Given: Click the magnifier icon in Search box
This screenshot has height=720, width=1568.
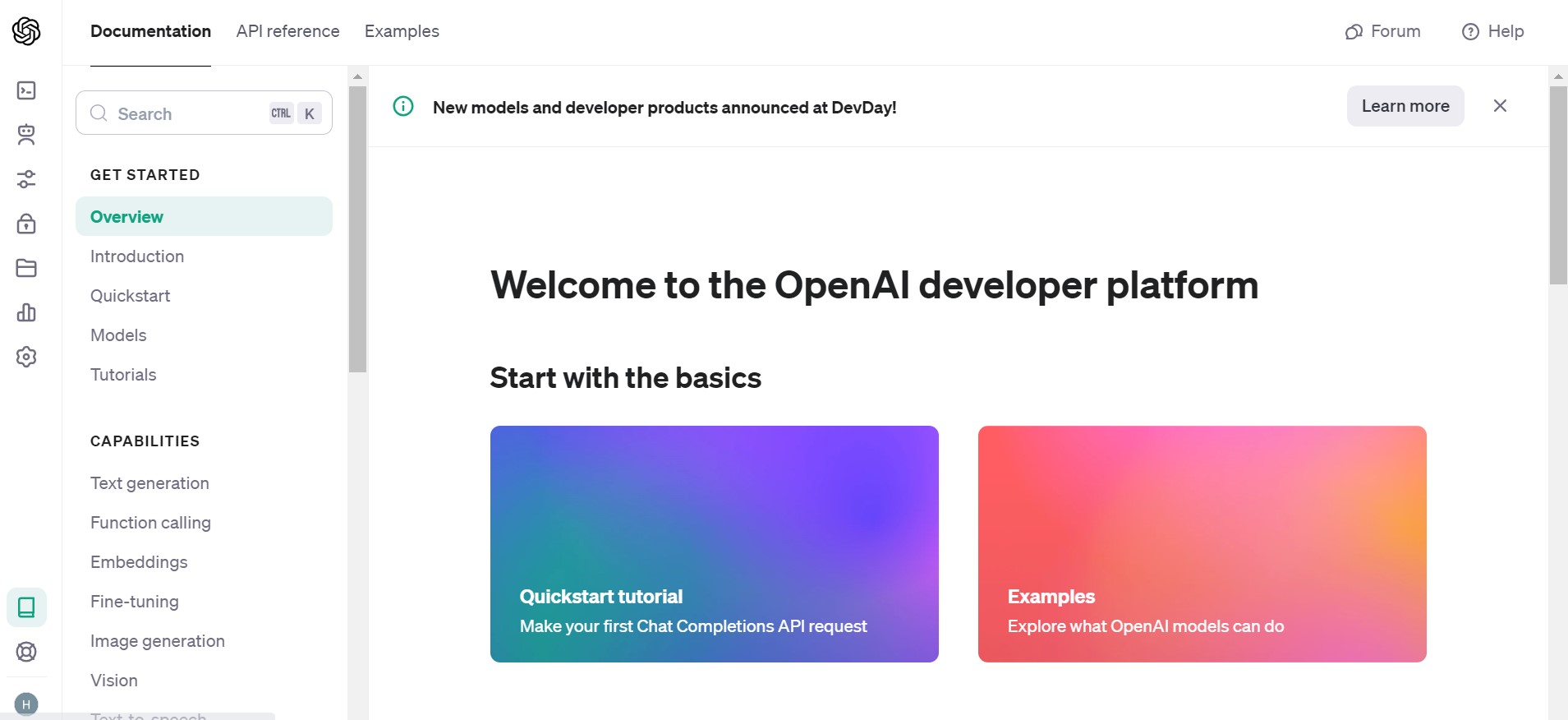Looking at the screenshot, I should click(x=99, y=113).
